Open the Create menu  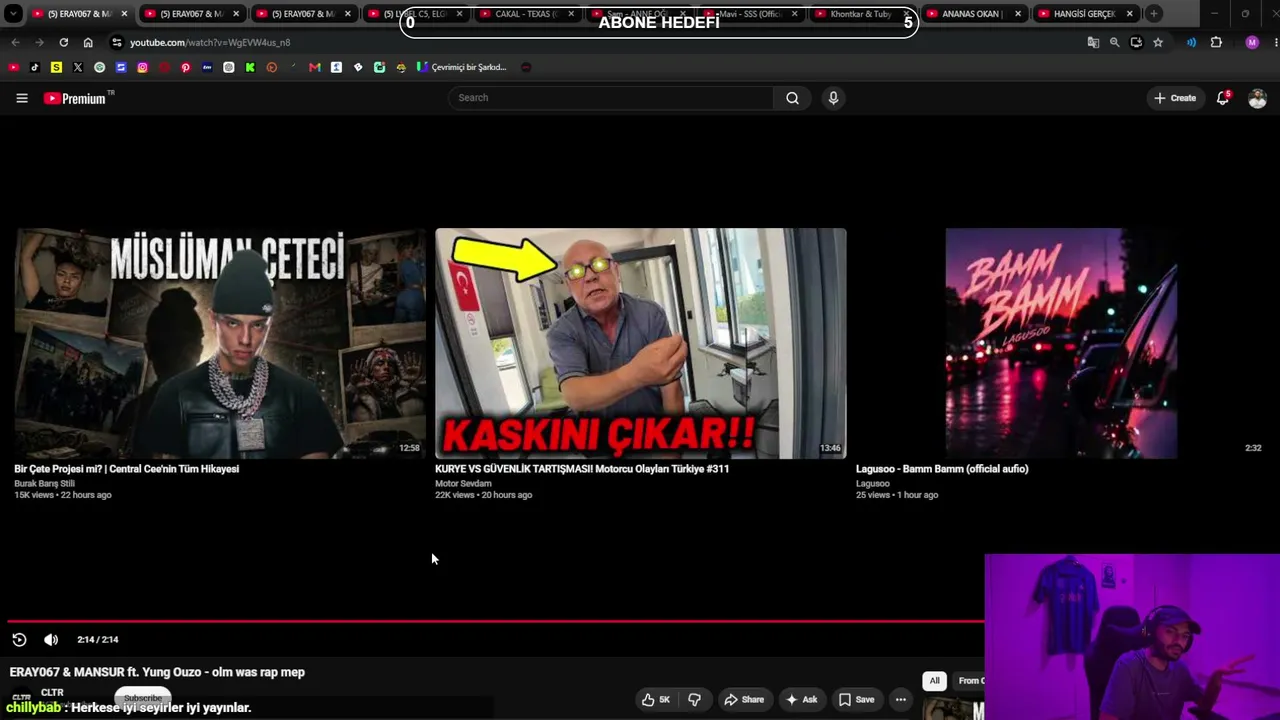click(x=1175, y=98)
